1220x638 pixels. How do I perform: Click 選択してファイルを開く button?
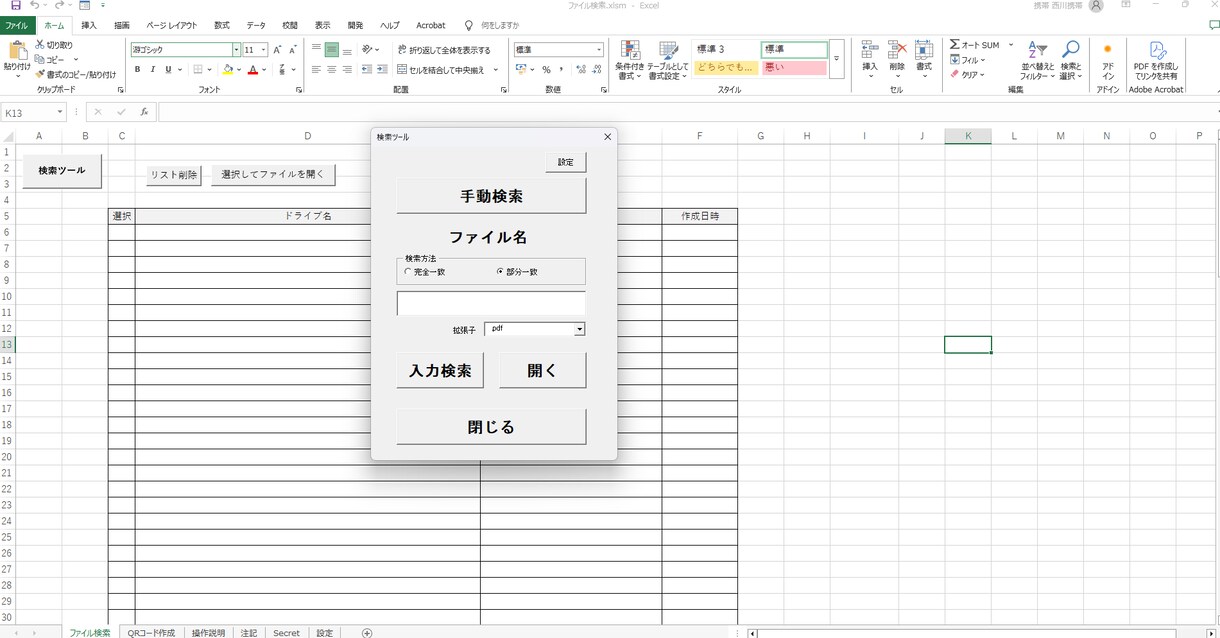[x=273, y=175]
